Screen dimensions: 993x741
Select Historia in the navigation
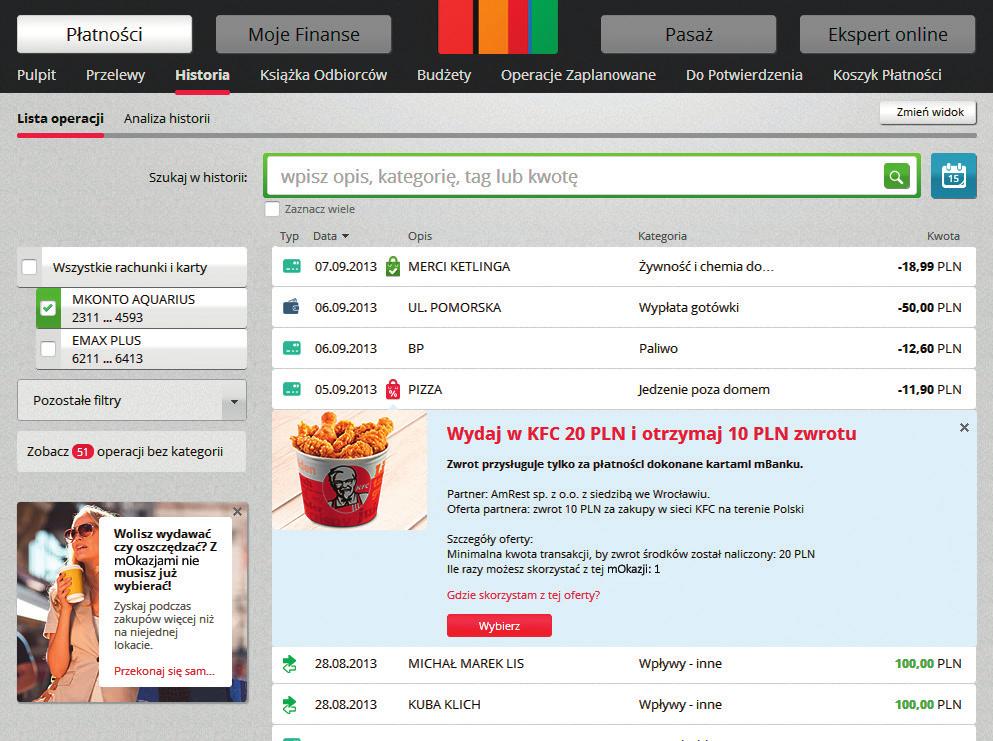click(202, 75)
